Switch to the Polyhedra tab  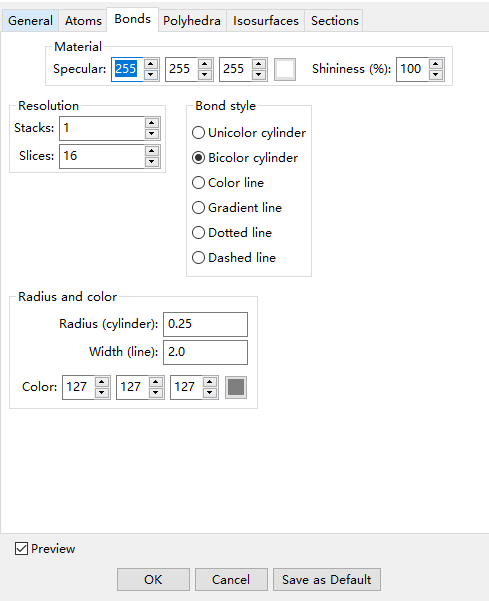click(x=192, y=21)
